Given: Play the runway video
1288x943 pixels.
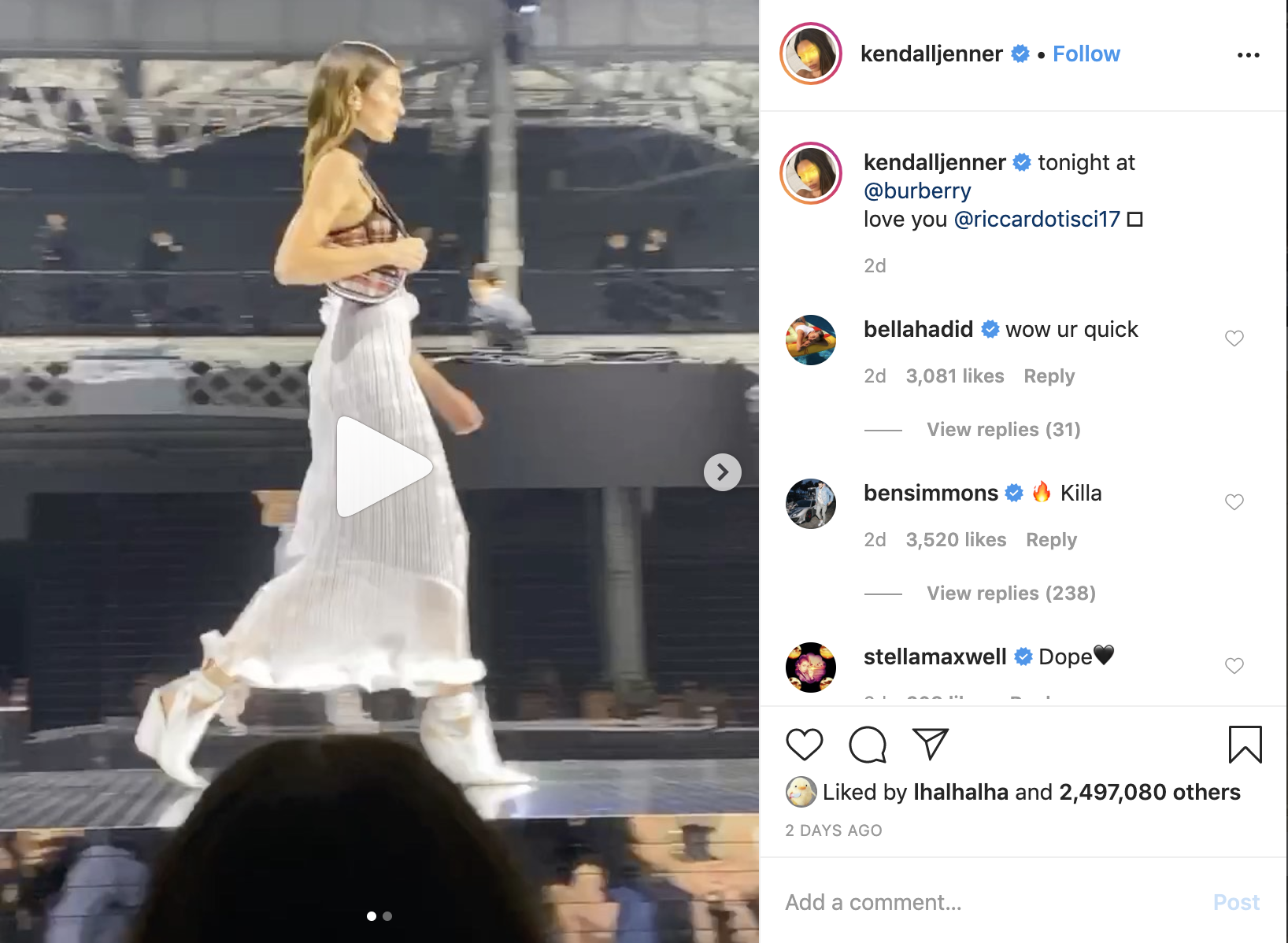Looking at the screenshot, I should tap(383, 467).
